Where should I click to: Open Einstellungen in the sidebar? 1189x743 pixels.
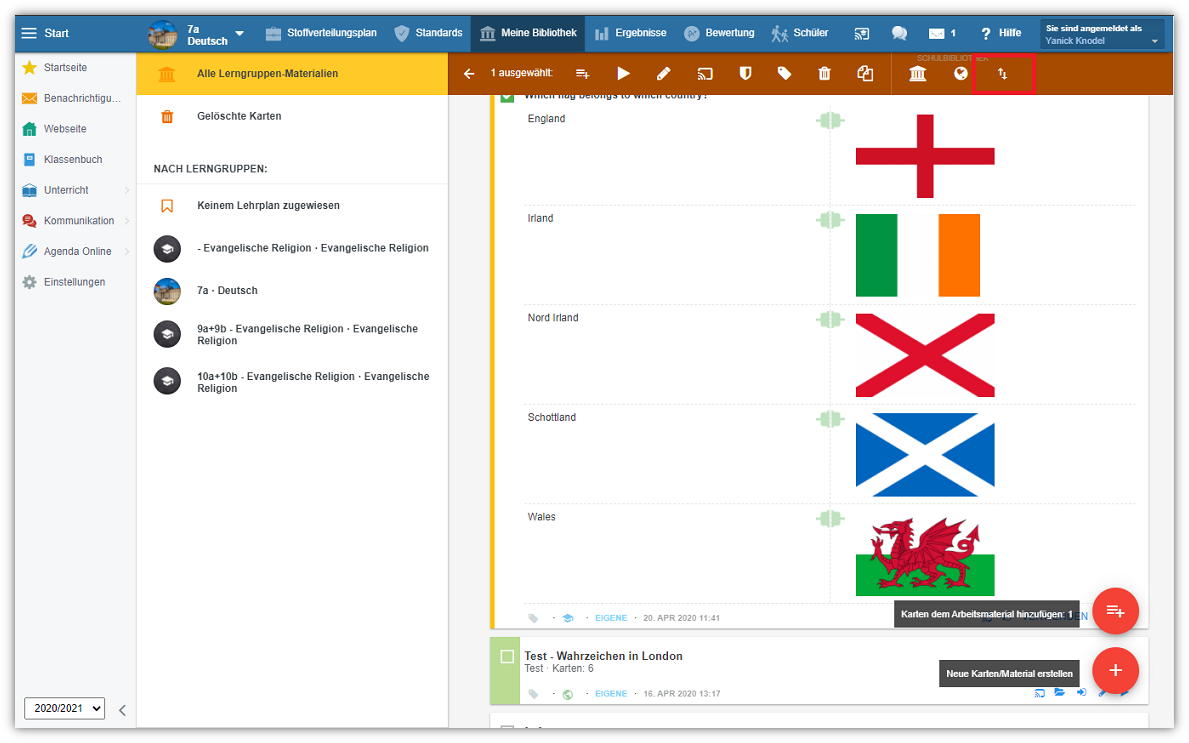(75, 282)
